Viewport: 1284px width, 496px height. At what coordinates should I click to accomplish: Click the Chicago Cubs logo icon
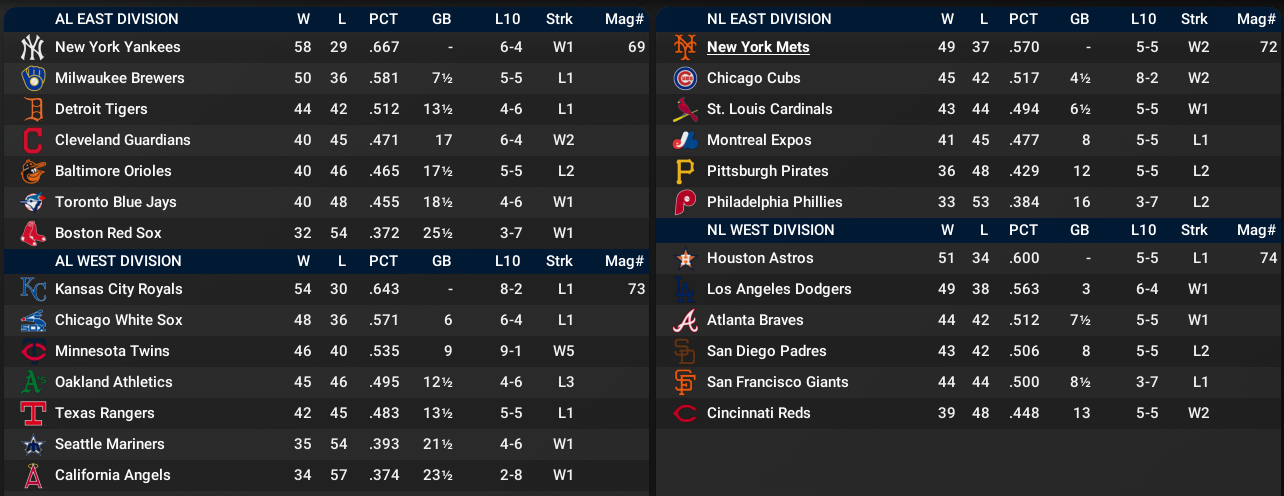click(x=685, y=78)
